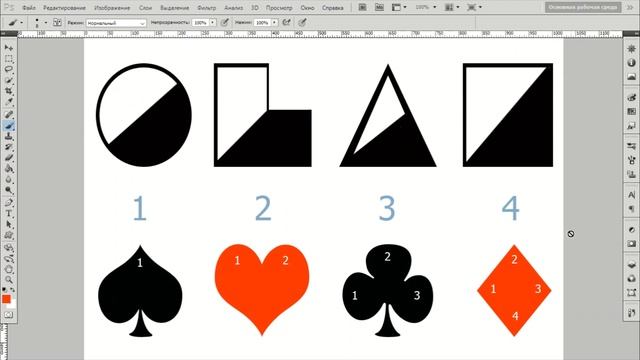Select the Blur tool

coord(9,180)
